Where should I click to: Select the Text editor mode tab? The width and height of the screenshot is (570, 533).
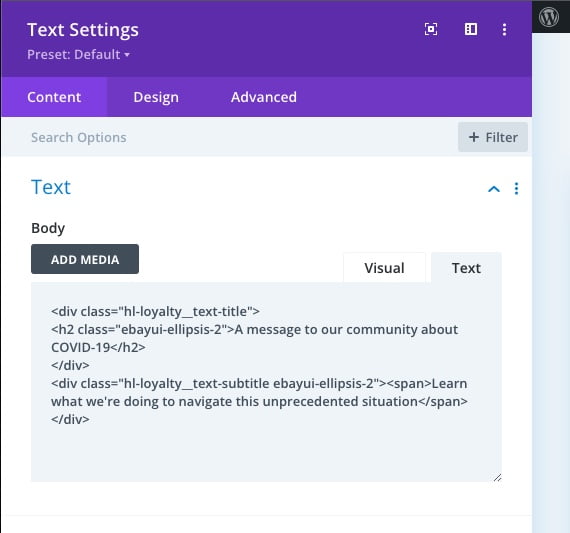466,268
